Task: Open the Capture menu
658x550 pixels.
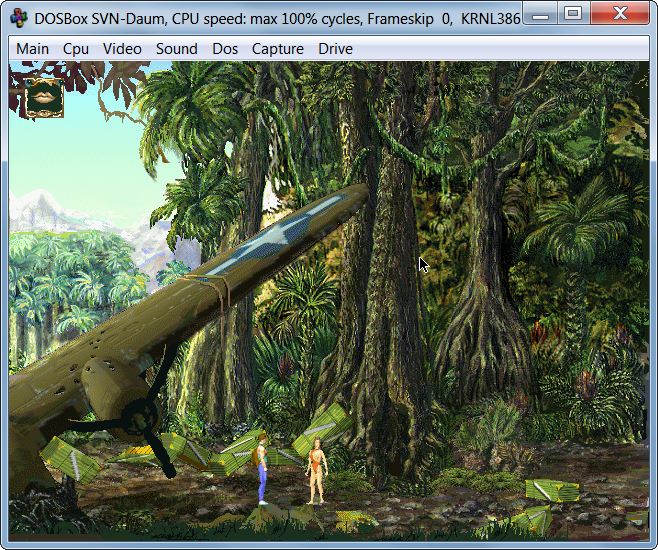Action: (x=278, y=49)
